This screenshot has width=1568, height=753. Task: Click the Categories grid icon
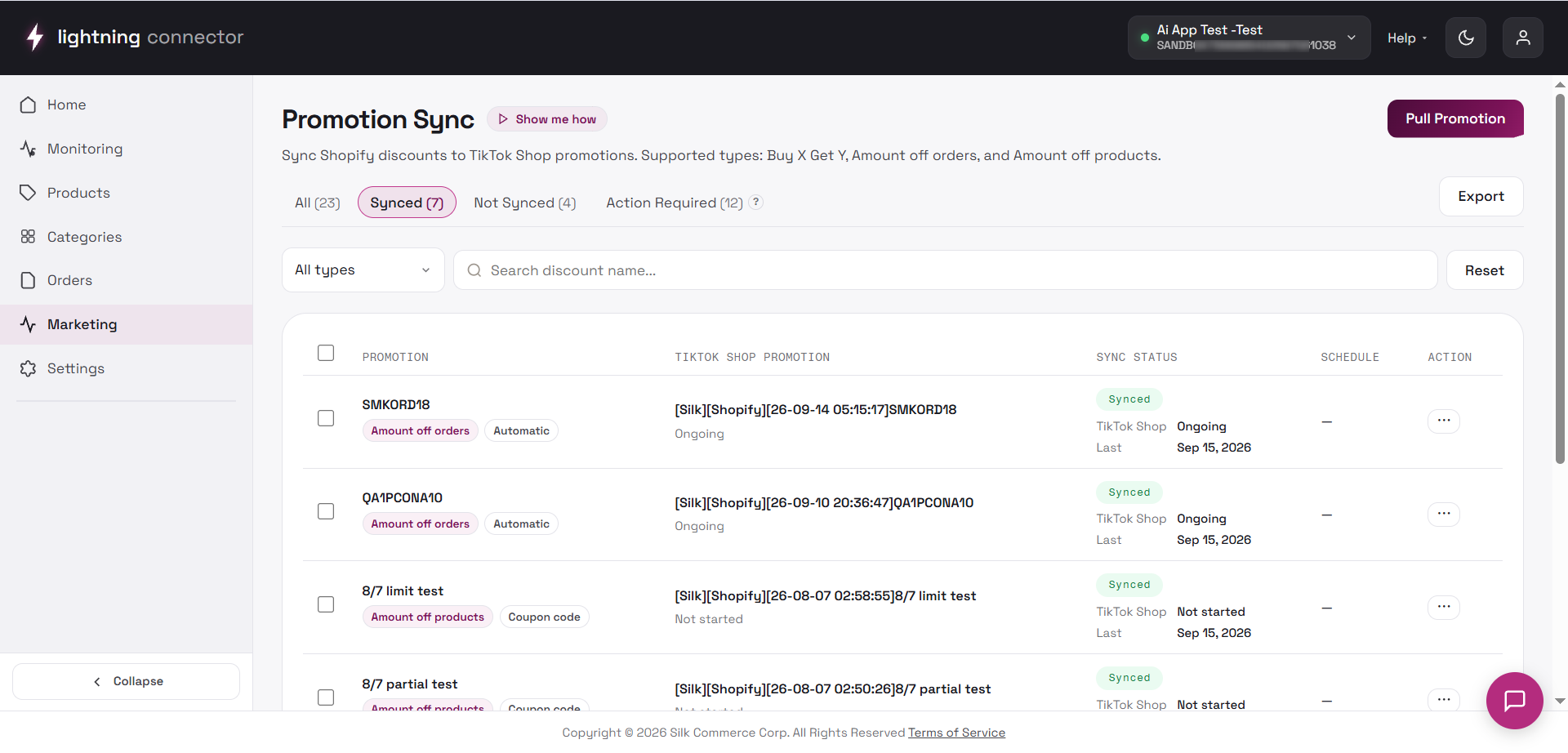pyautogui.click(x=28, y=237)
